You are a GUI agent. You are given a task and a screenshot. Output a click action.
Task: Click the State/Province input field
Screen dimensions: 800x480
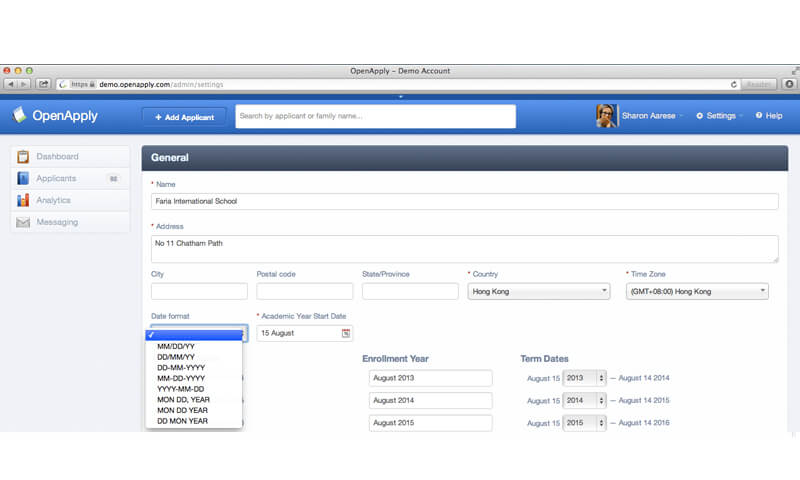point(410,291)
